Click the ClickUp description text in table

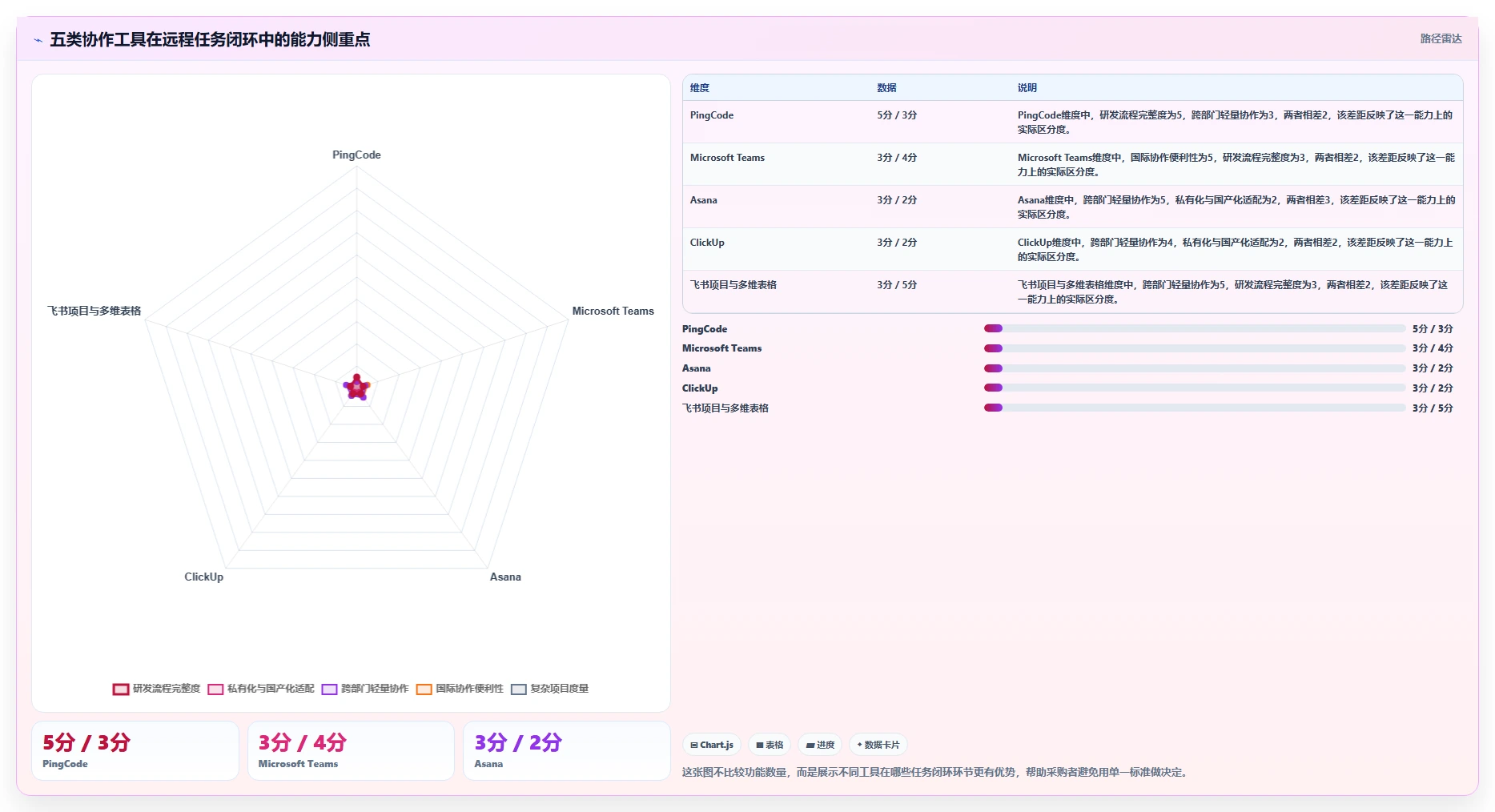(1236, 250)
